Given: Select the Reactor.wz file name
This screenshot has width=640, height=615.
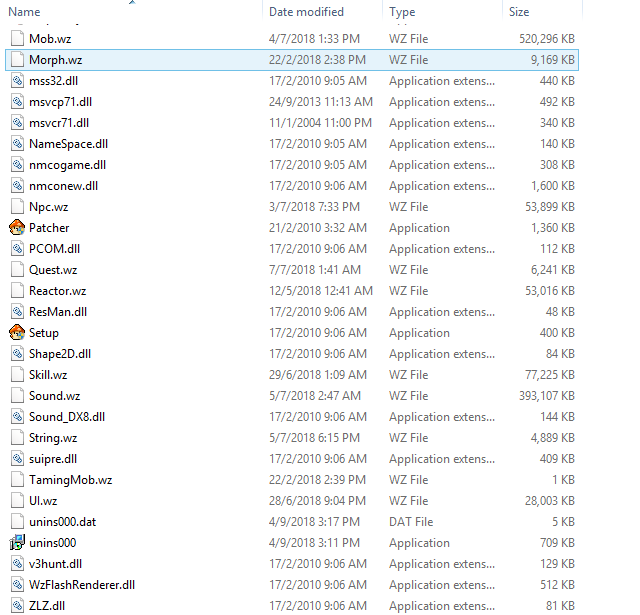Looking at the screenshot, I should [57, 291].
